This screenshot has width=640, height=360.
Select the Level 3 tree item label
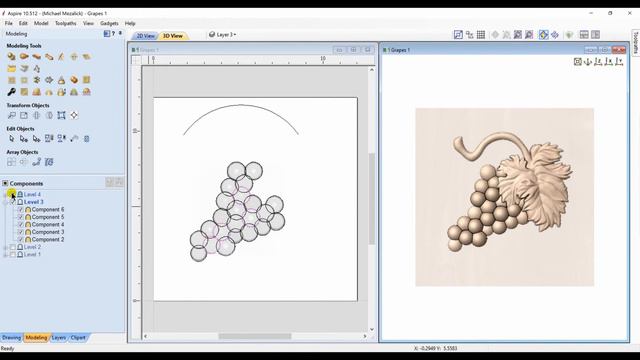pos(33,202)
